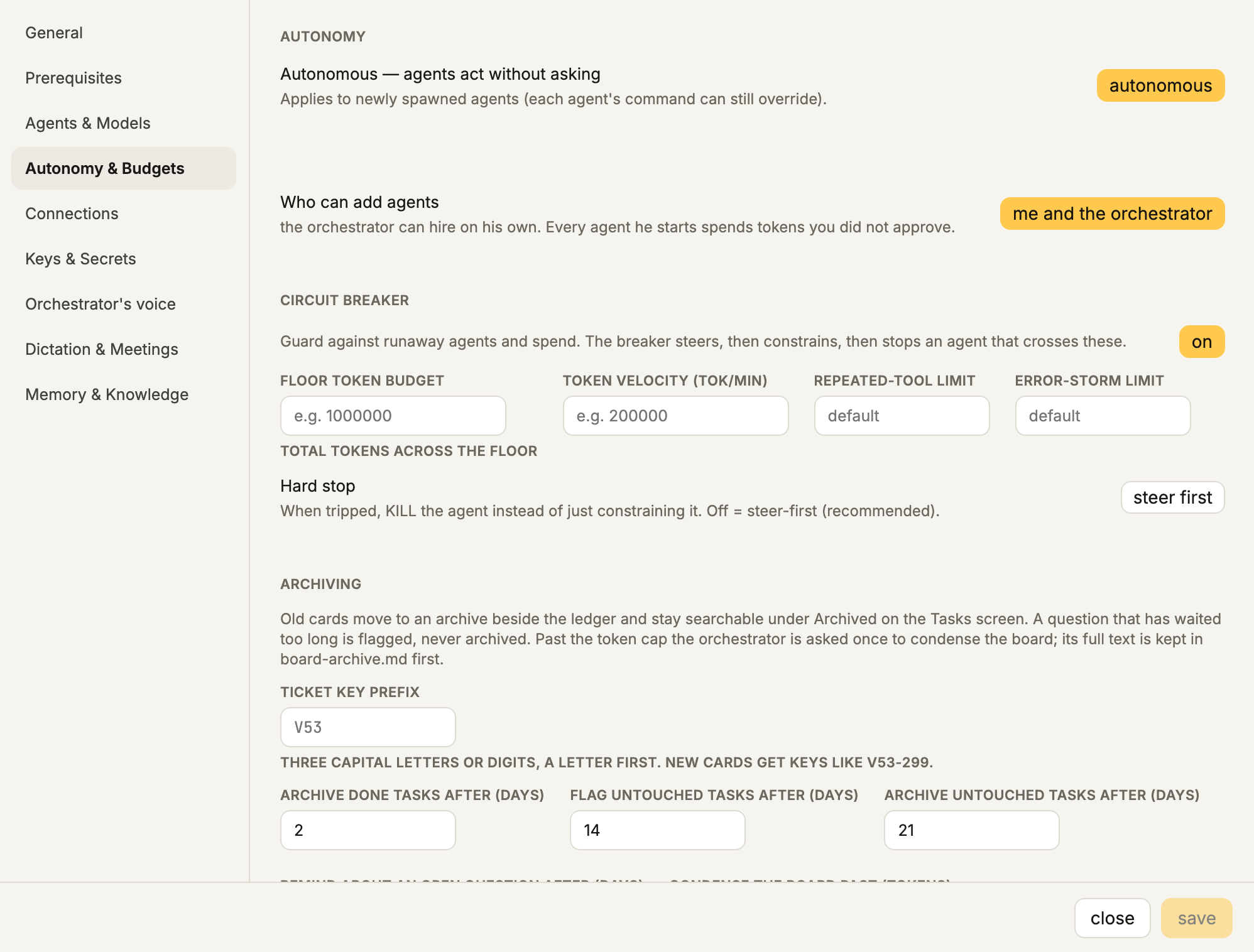Toggle the 'steer first' hard stop option
Viewport: 1254px width, 952px height.
click(x=1172, y=497)
